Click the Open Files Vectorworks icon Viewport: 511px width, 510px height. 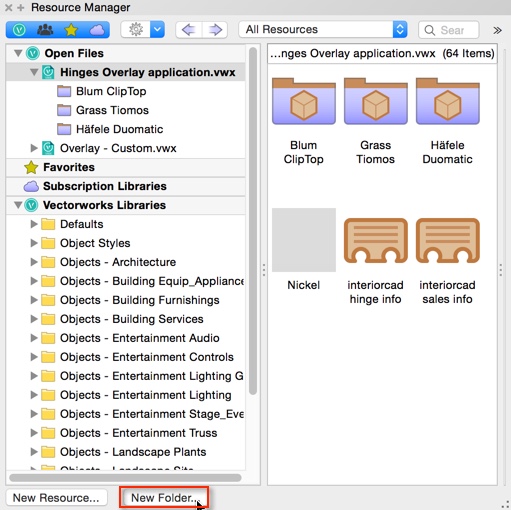32,53
